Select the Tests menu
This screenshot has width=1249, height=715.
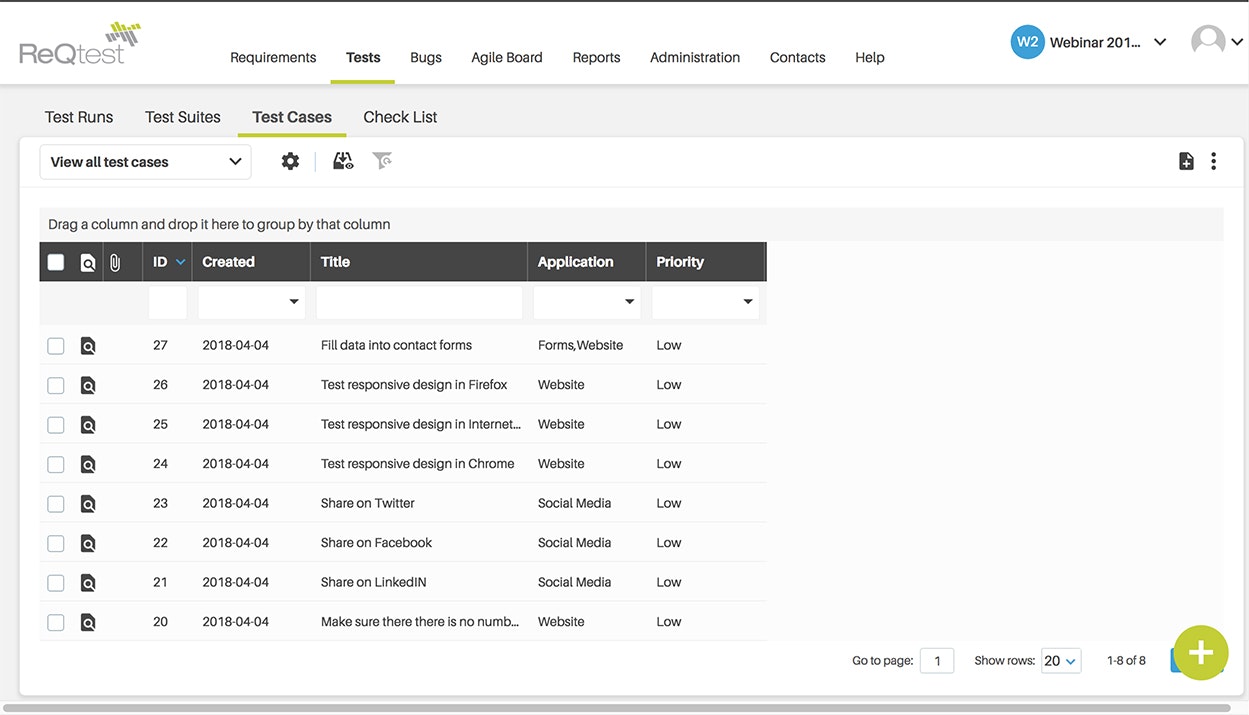click(x=363, y=57)
